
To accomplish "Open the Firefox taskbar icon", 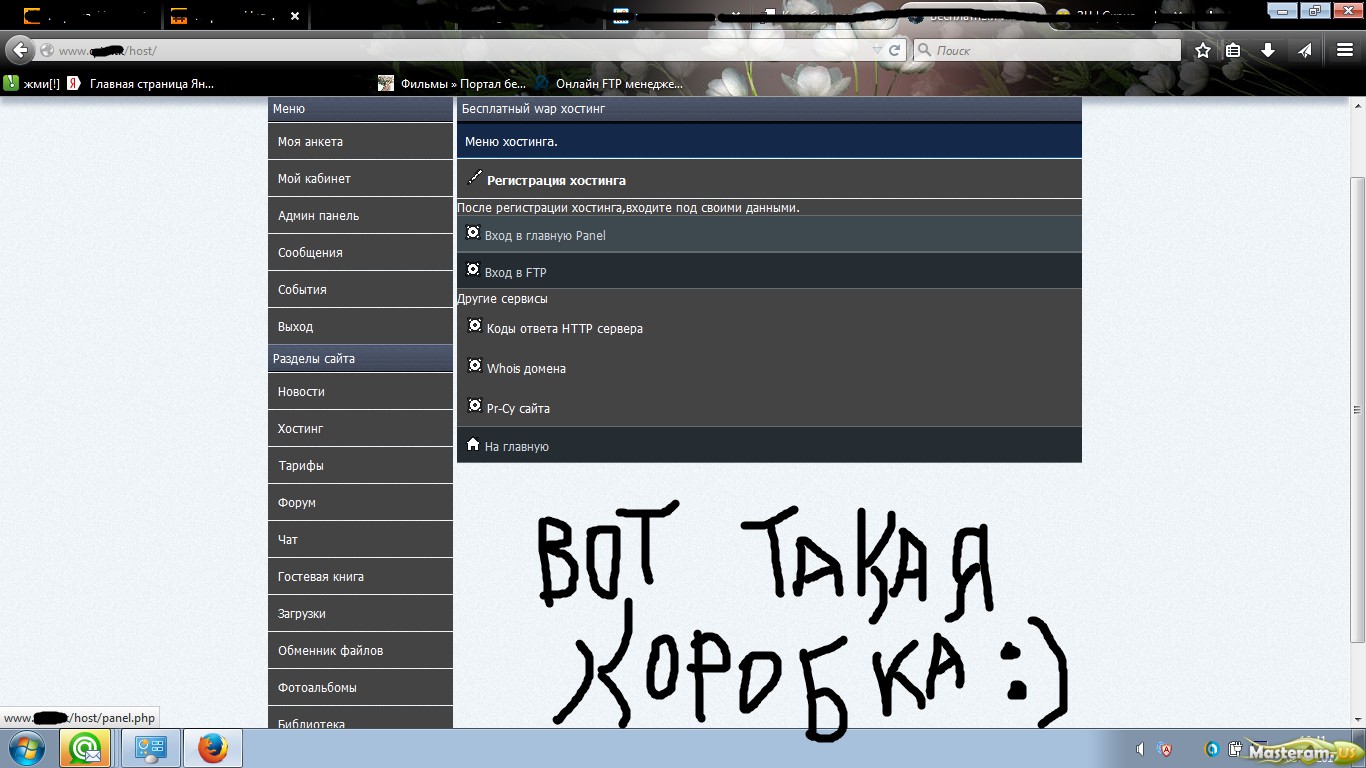I will click(x=212, y=748).
